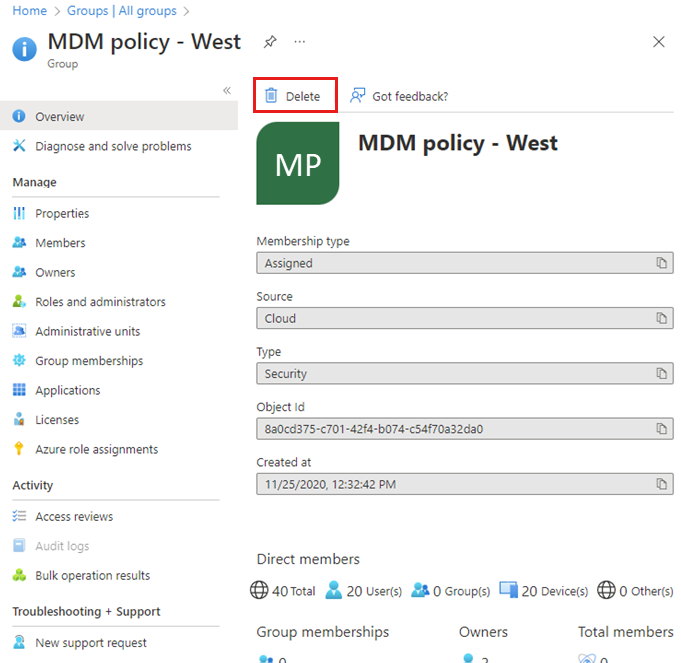Pin this group blade with the pin icon
681x663 pixels.
tap(270, 42)
